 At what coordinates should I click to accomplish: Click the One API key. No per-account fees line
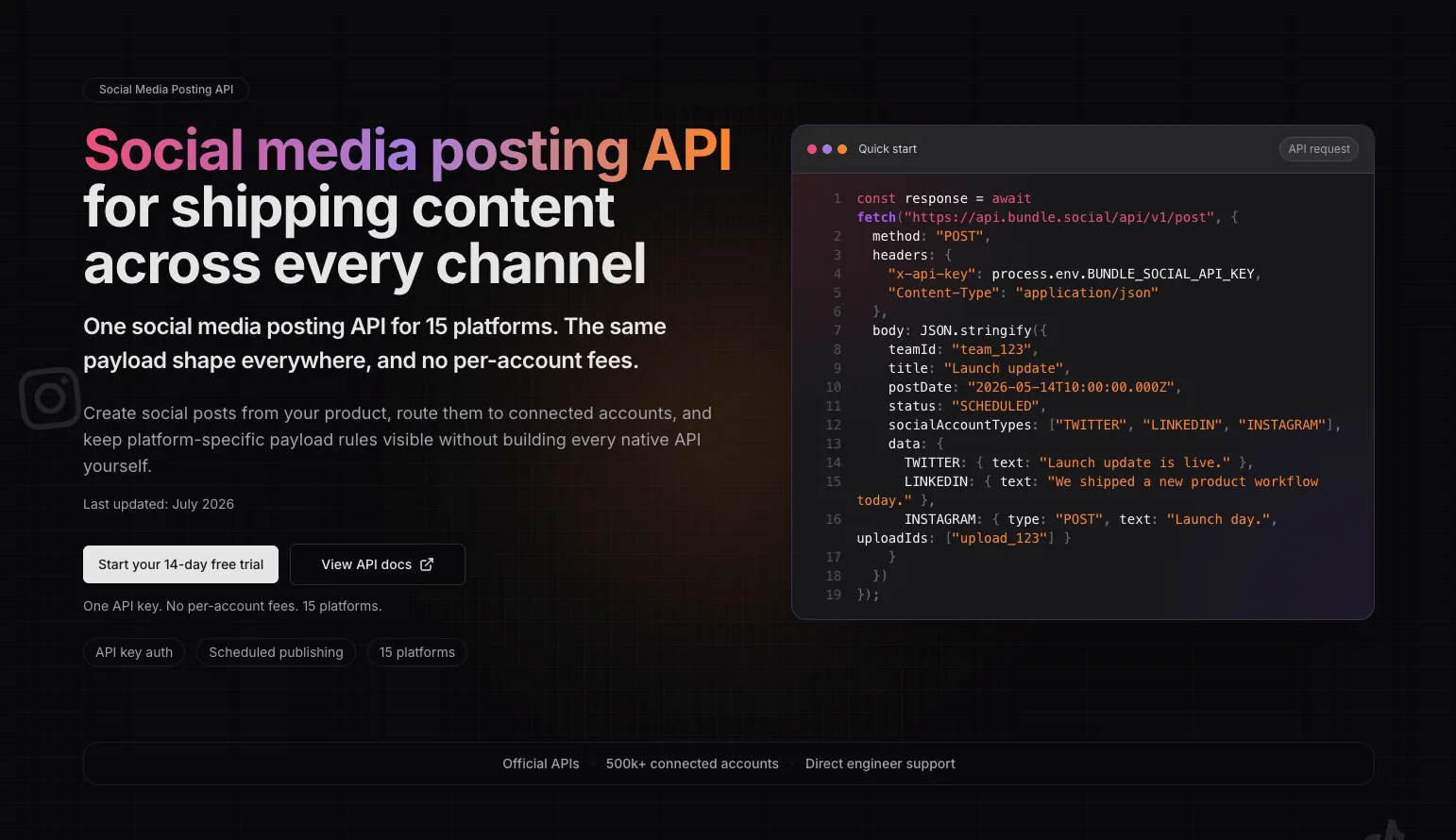[x=232, y=606]
